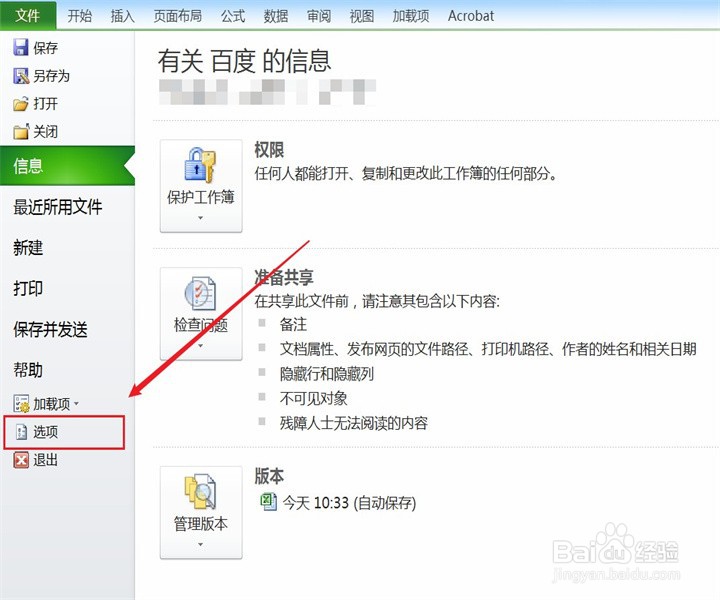The height and width of the screenshot is (600, 720).
Task: Click the 准备共享 heading
Action: [x=284, y=277]
